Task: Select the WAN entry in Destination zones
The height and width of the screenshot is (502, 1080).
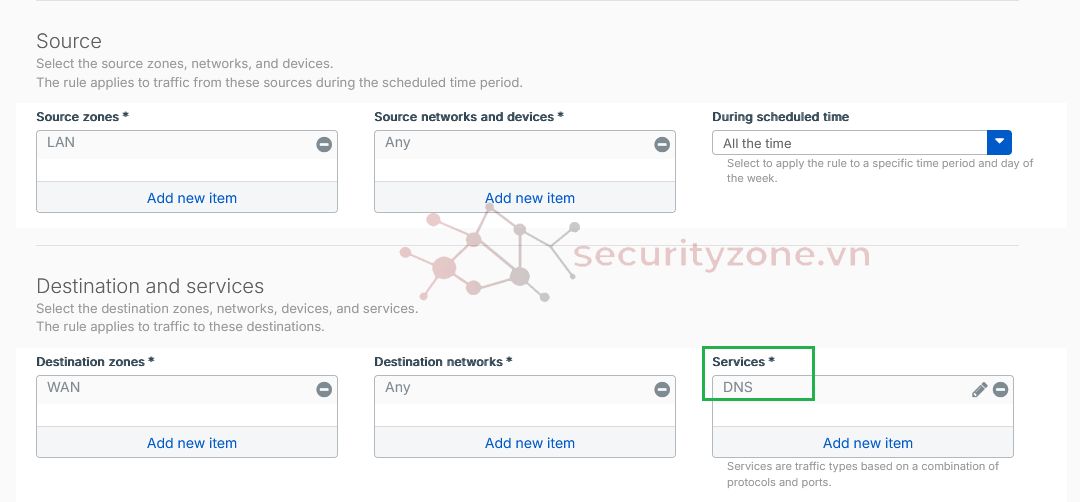Action: [x=63, y=387]
